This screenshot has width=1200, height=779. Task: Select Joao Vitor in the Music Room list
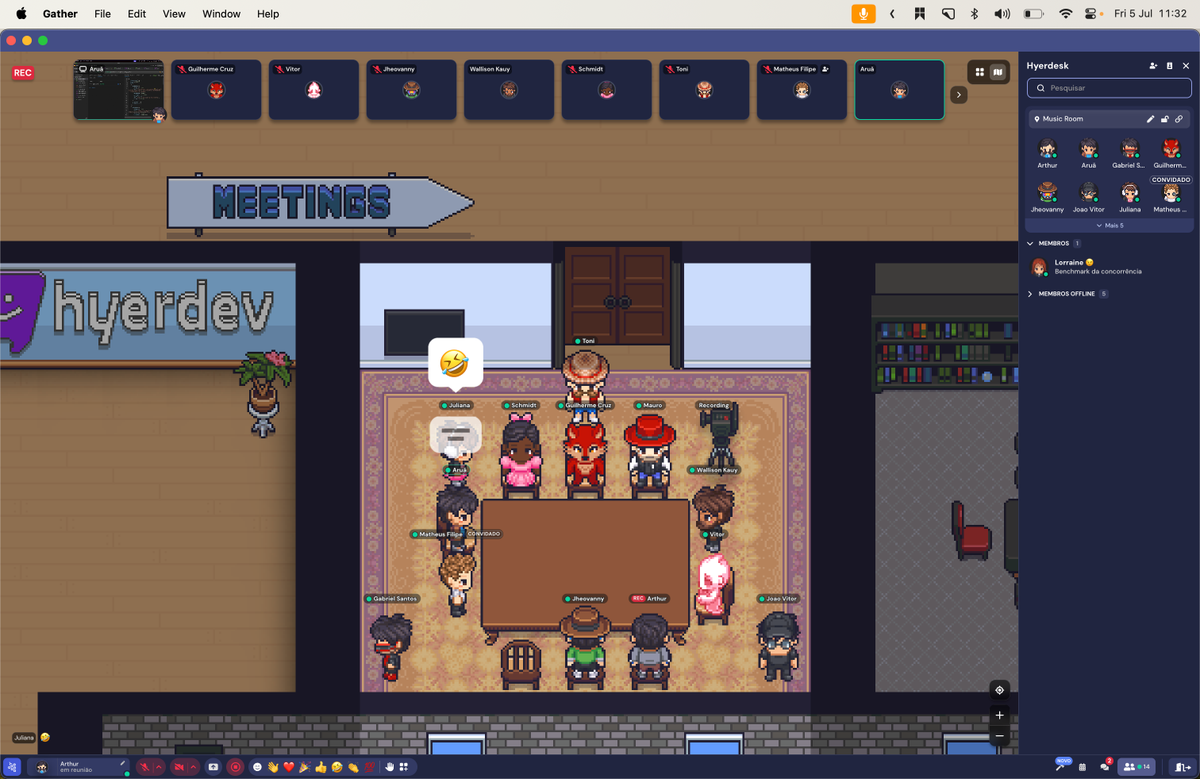1088,195
